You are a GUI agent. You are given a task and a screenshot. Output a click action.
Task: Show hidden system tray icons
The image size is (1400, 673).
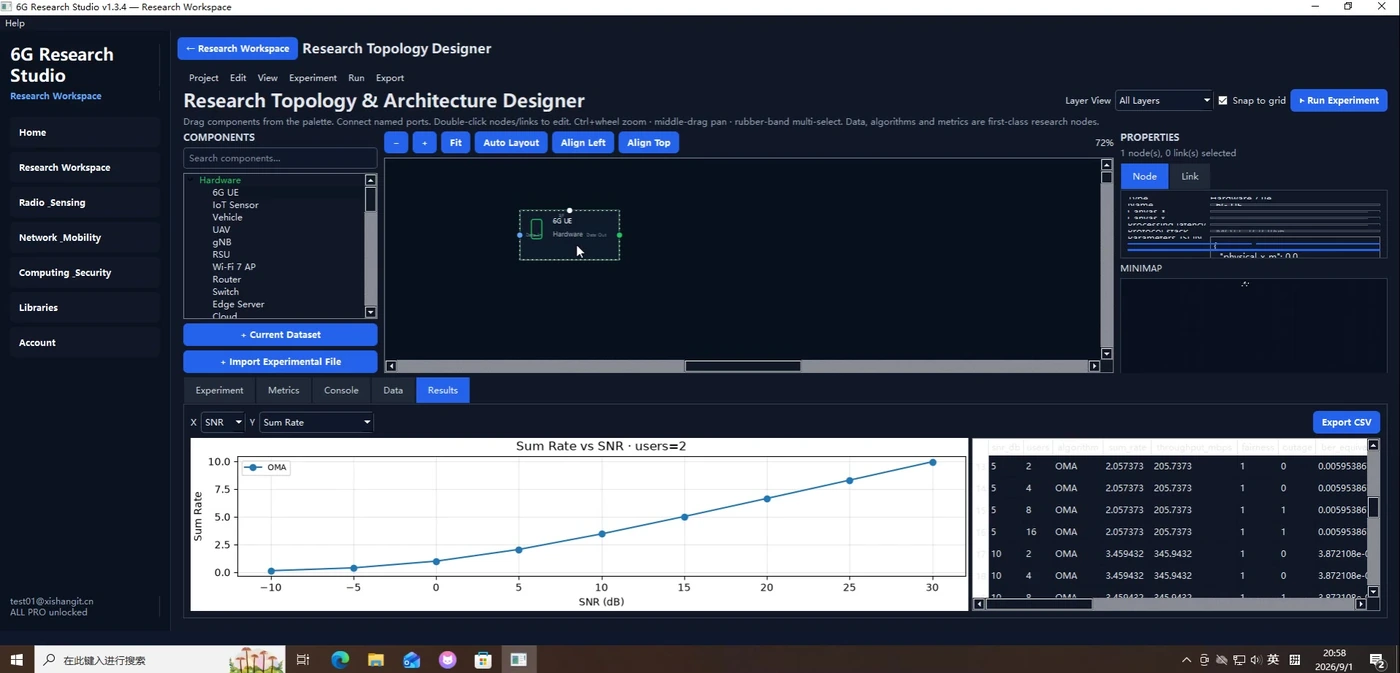[1187, 660]
